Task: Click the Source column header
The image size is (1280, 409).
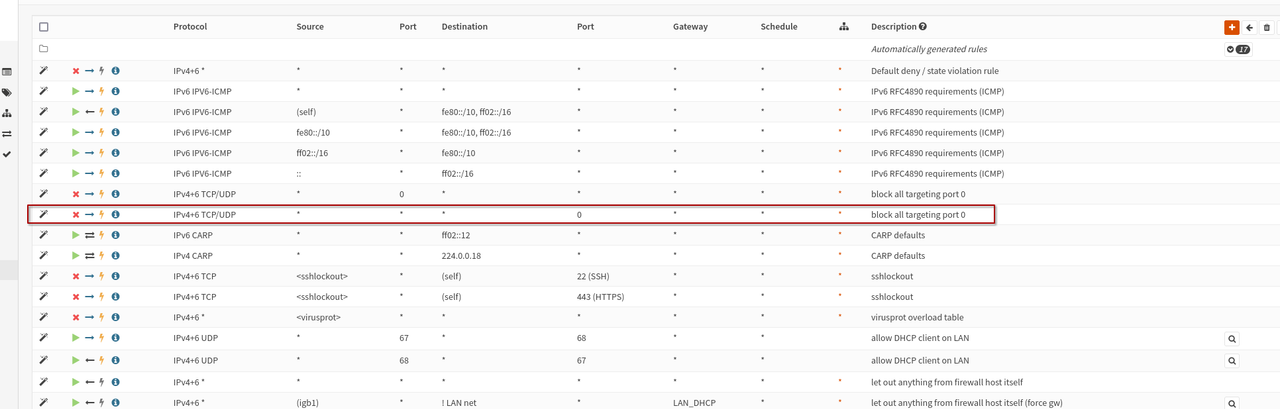Action: point(310,27)
